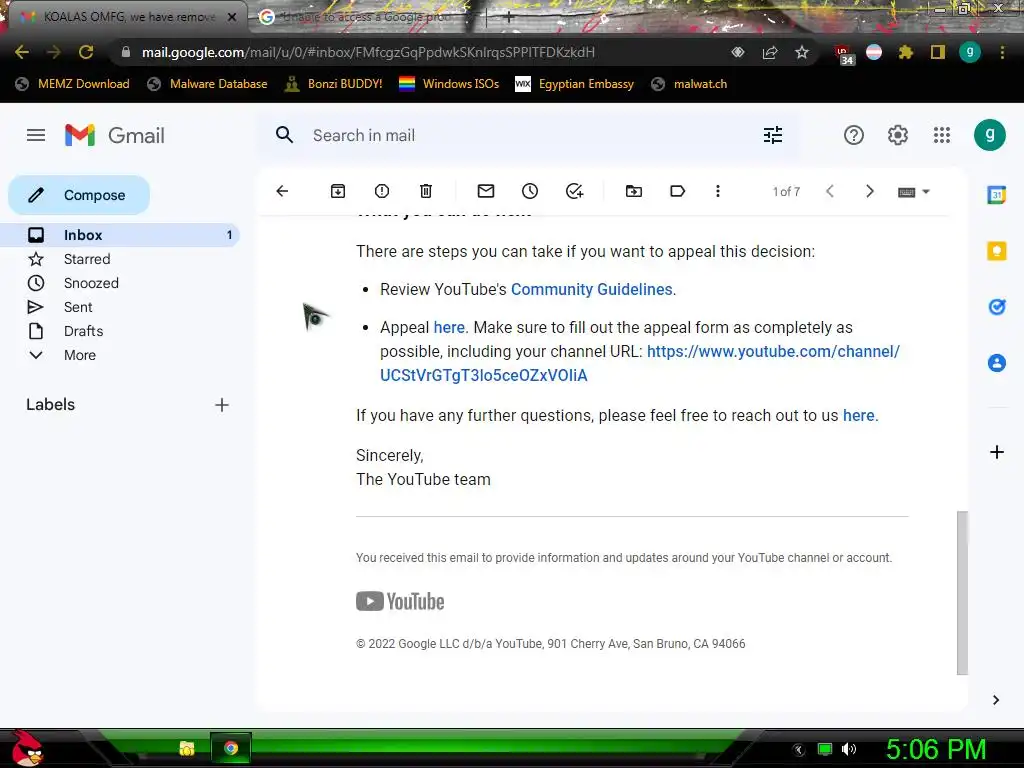This screenshot has width=1024, height=768.
Task: Go to newer email arrow
Action: coord(830,191)
